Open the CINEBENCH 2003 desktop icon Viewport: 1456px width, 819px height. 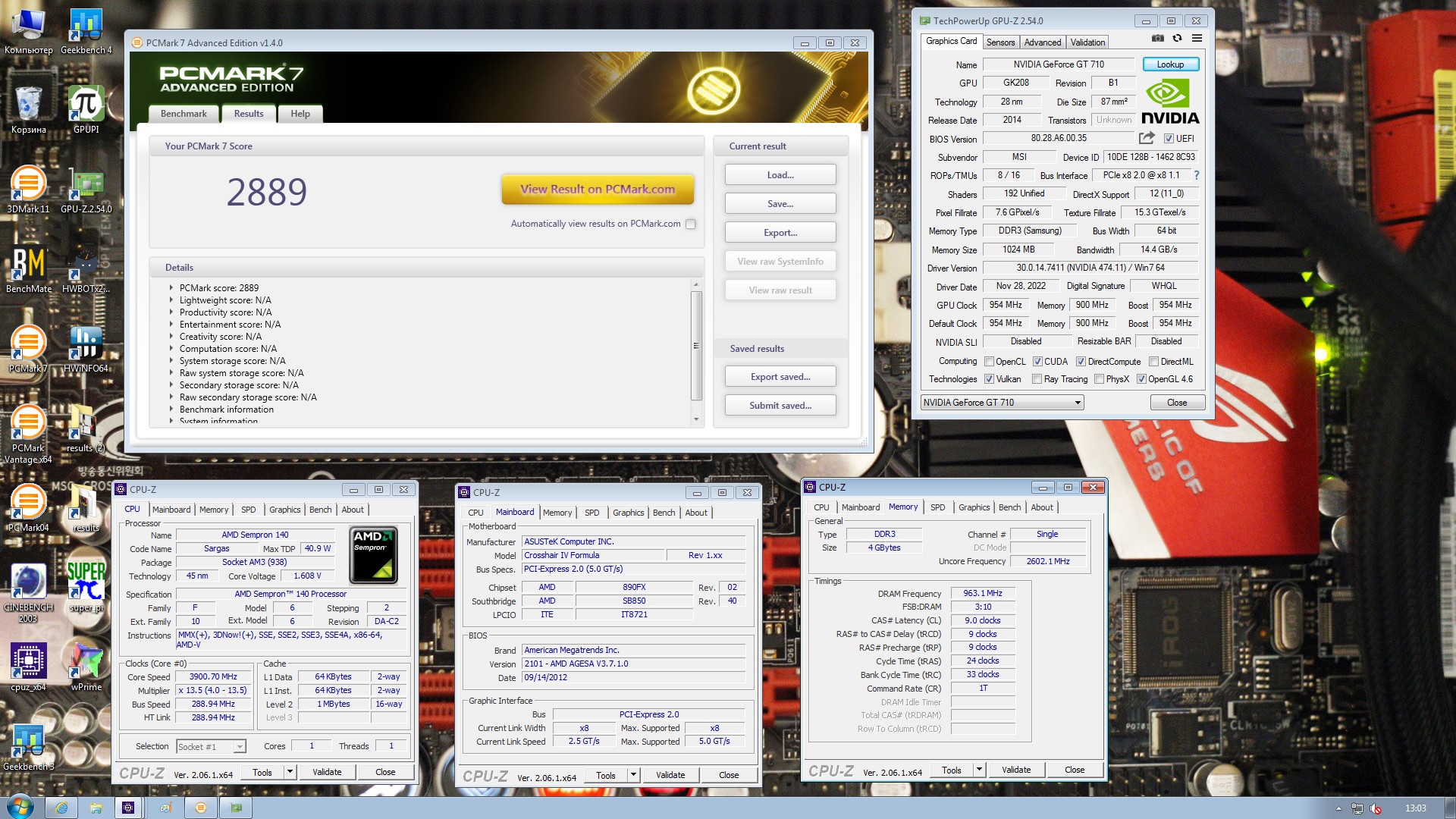pyautogui.click(x=28, y=593)
